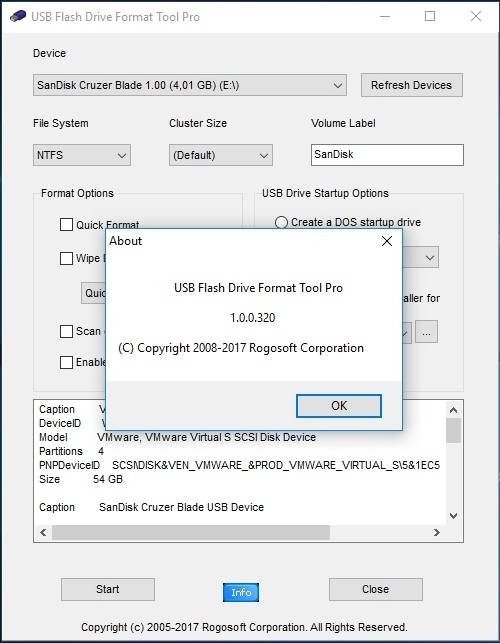Click the Close button at bottom
The image size is (500, 643).
click(376, 589)
